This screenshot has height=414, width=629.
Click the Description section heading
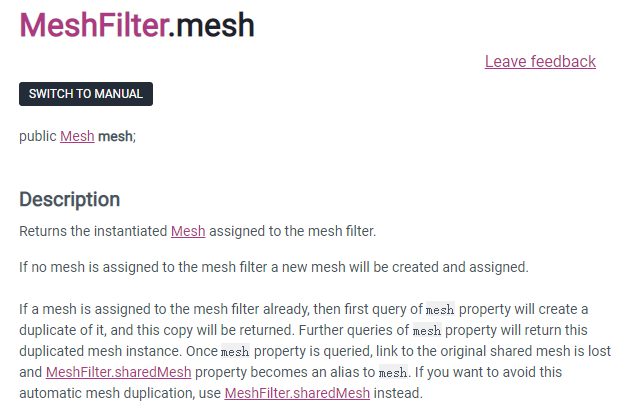[69, 199]
